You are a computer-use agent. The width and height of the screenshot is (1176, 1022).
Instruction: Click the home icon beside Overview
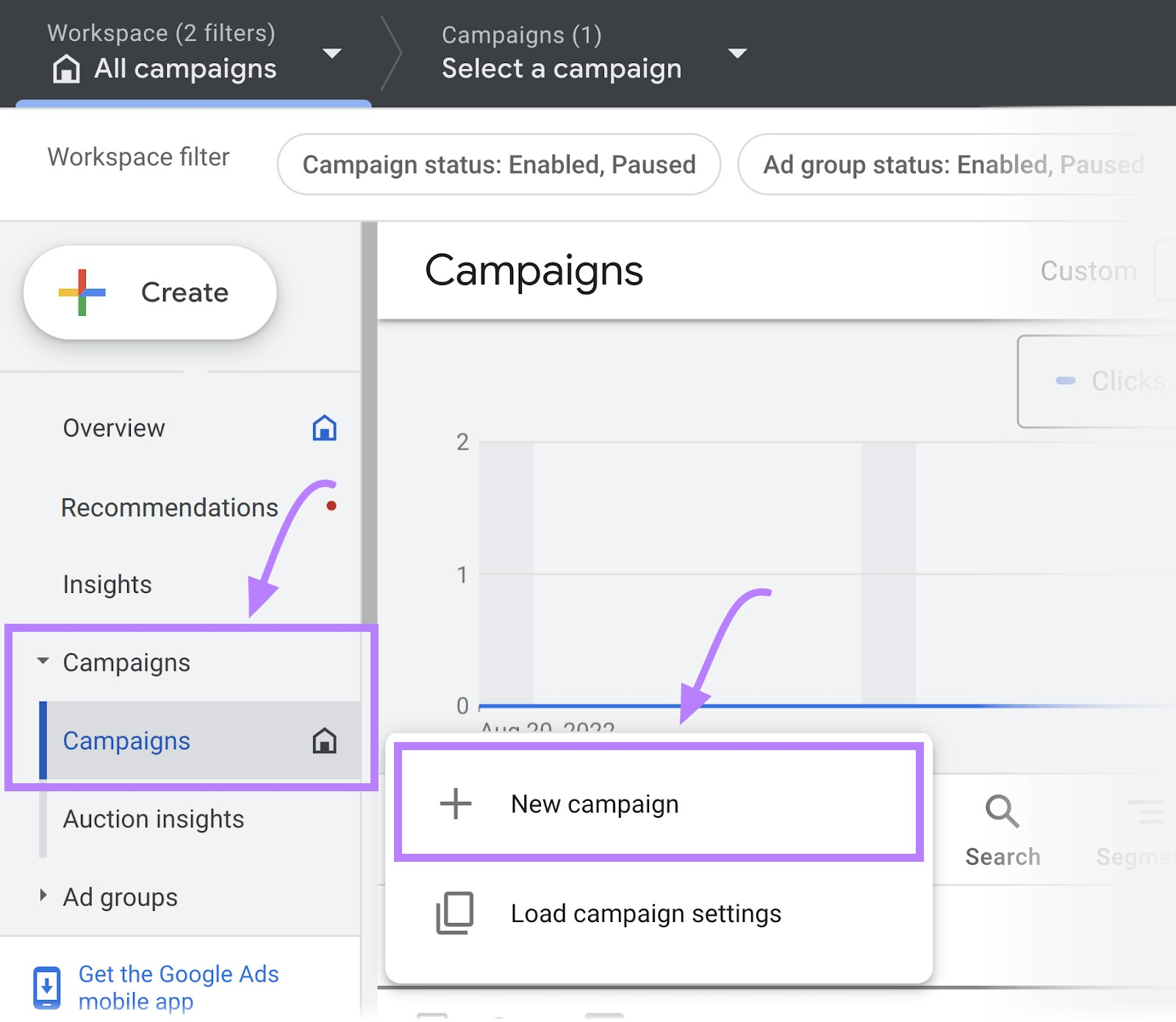point(326,428)
